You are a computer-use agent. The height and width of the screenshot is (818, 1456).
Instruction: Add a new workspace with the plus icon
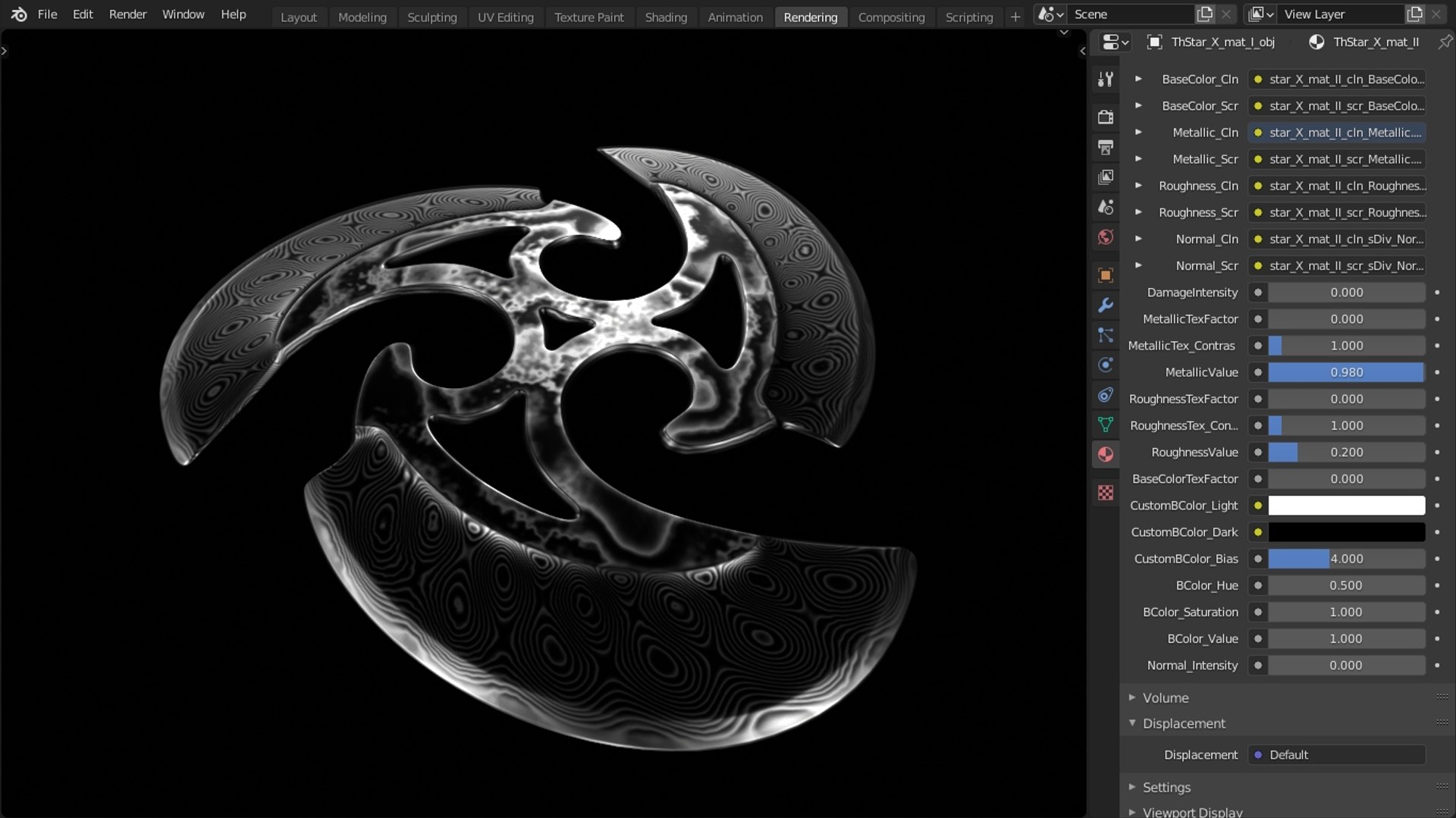(x=1015, y=17)
